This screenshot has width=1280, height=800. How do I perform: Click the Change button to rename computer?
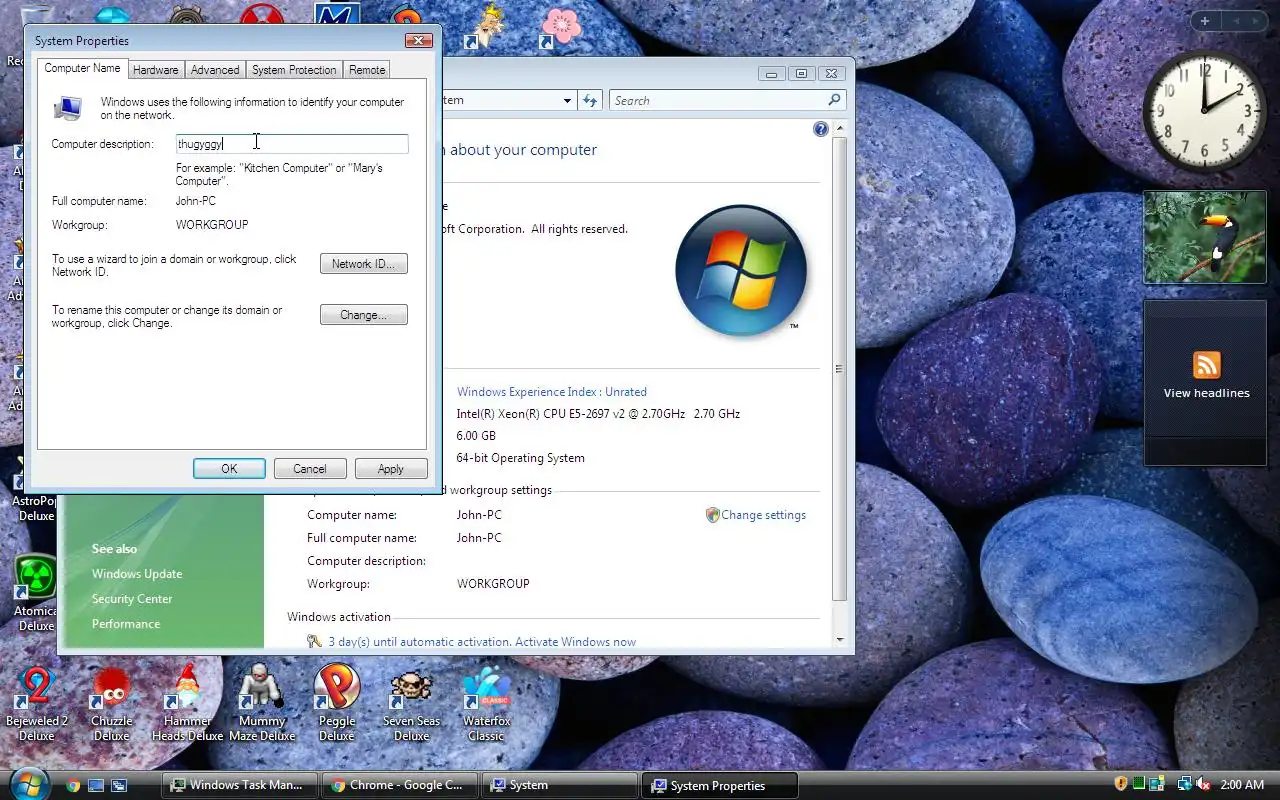tap(364, 315)
